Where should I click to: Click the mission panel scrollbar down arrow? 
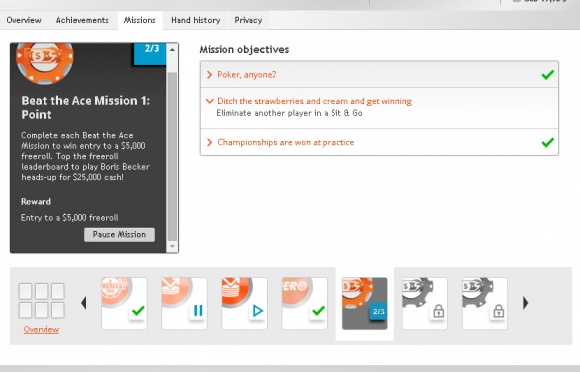172,246
